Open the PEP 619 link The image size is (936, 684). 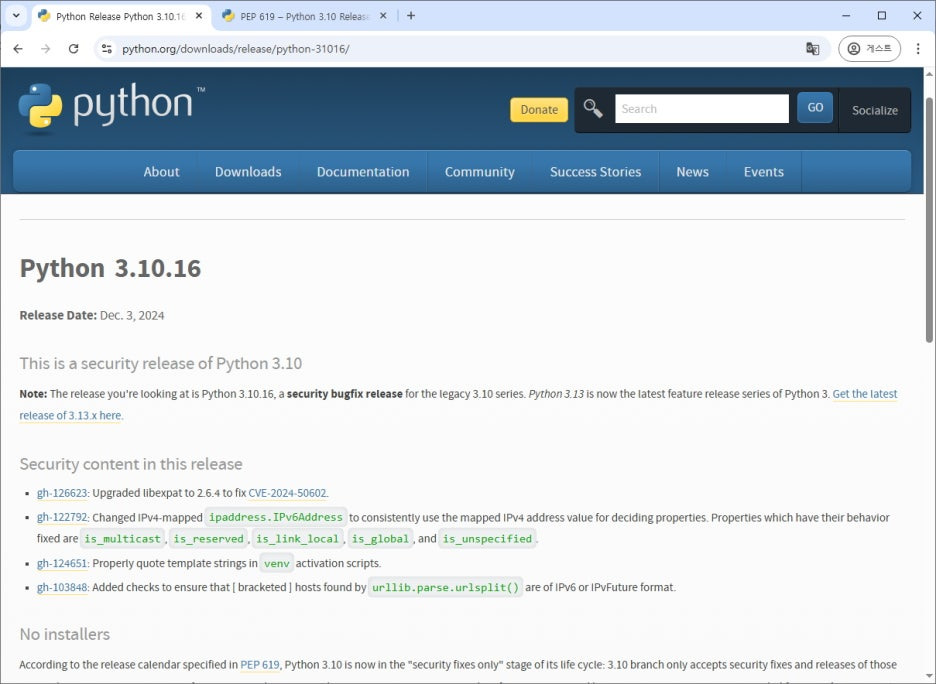260,665
